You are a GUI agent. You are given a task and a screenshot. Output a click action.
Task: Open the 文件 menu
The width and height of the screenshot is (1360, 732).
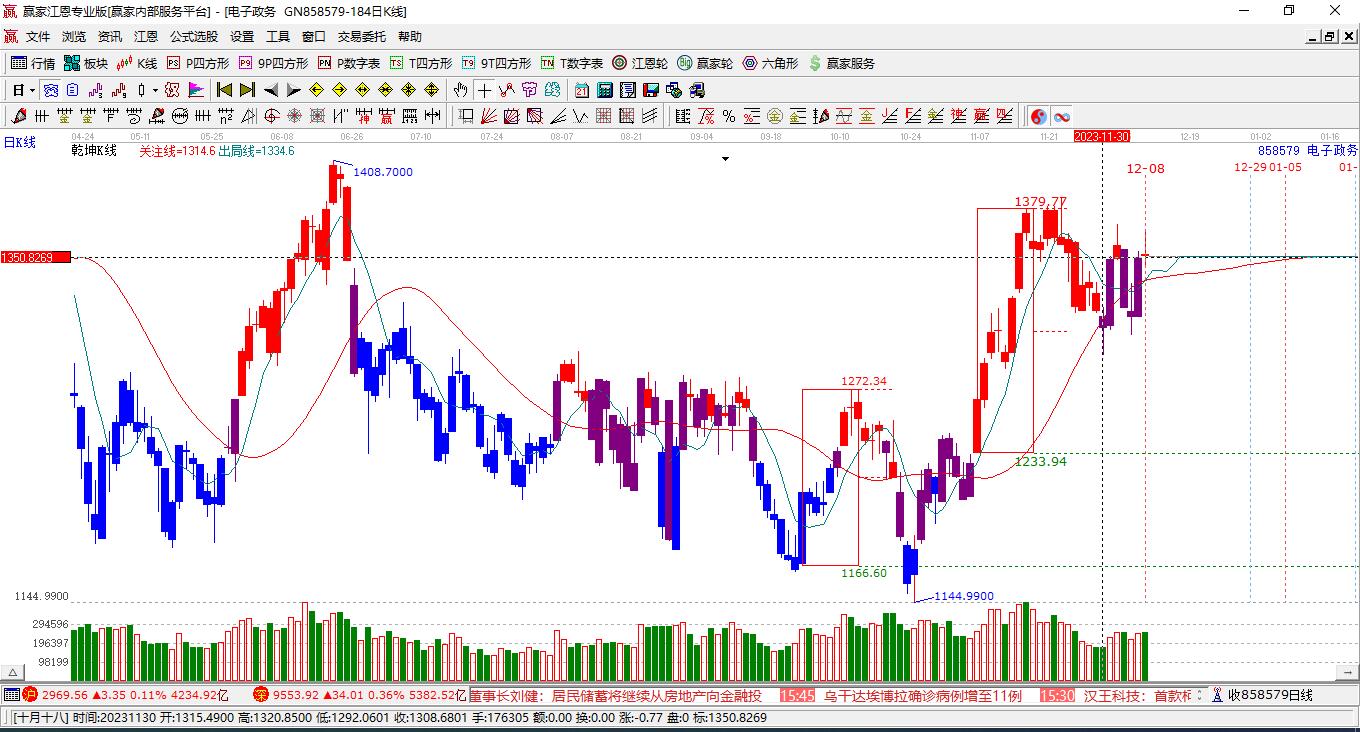[x=38, y=37]
